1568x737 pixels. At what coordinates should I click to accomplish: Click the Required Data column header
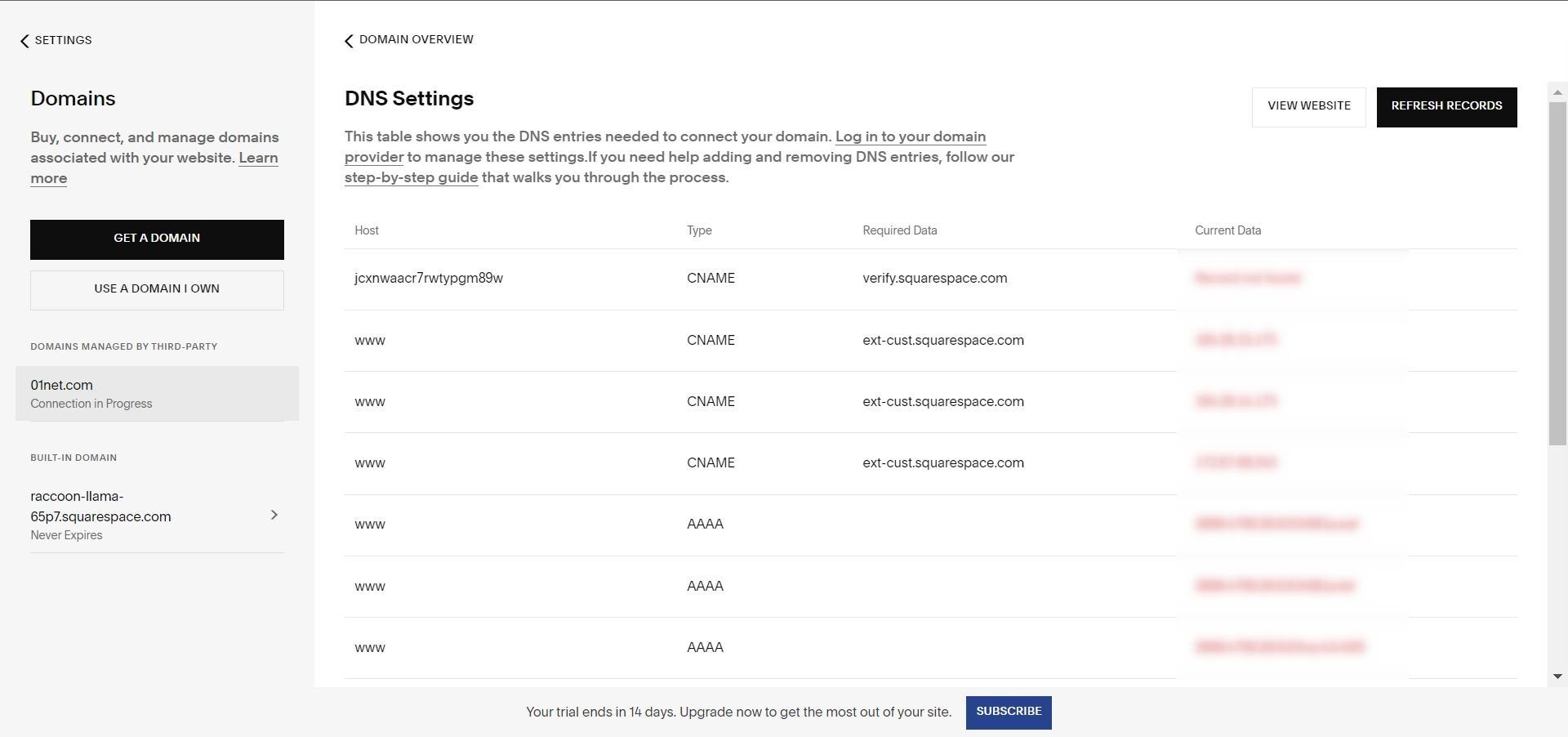(x=899, y=230)
